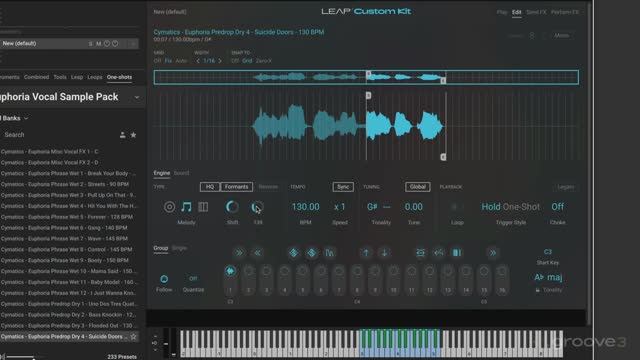Click the M mute icon on New (default)
Viewport: 640px width, 360px height.
pyautogui.click(x=98, y=44)
